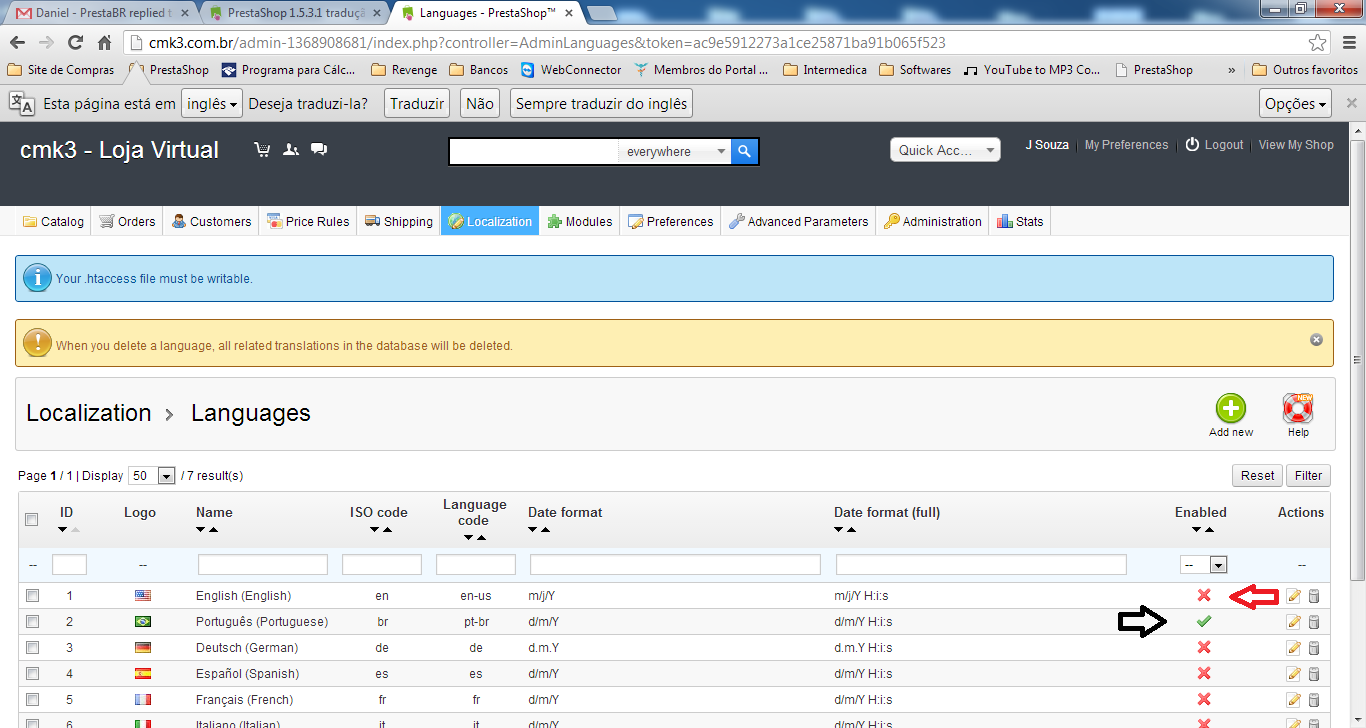The image size is (1366, 728).
Task: Check the select-all checkbox in table header
Action: coord(32,520)
